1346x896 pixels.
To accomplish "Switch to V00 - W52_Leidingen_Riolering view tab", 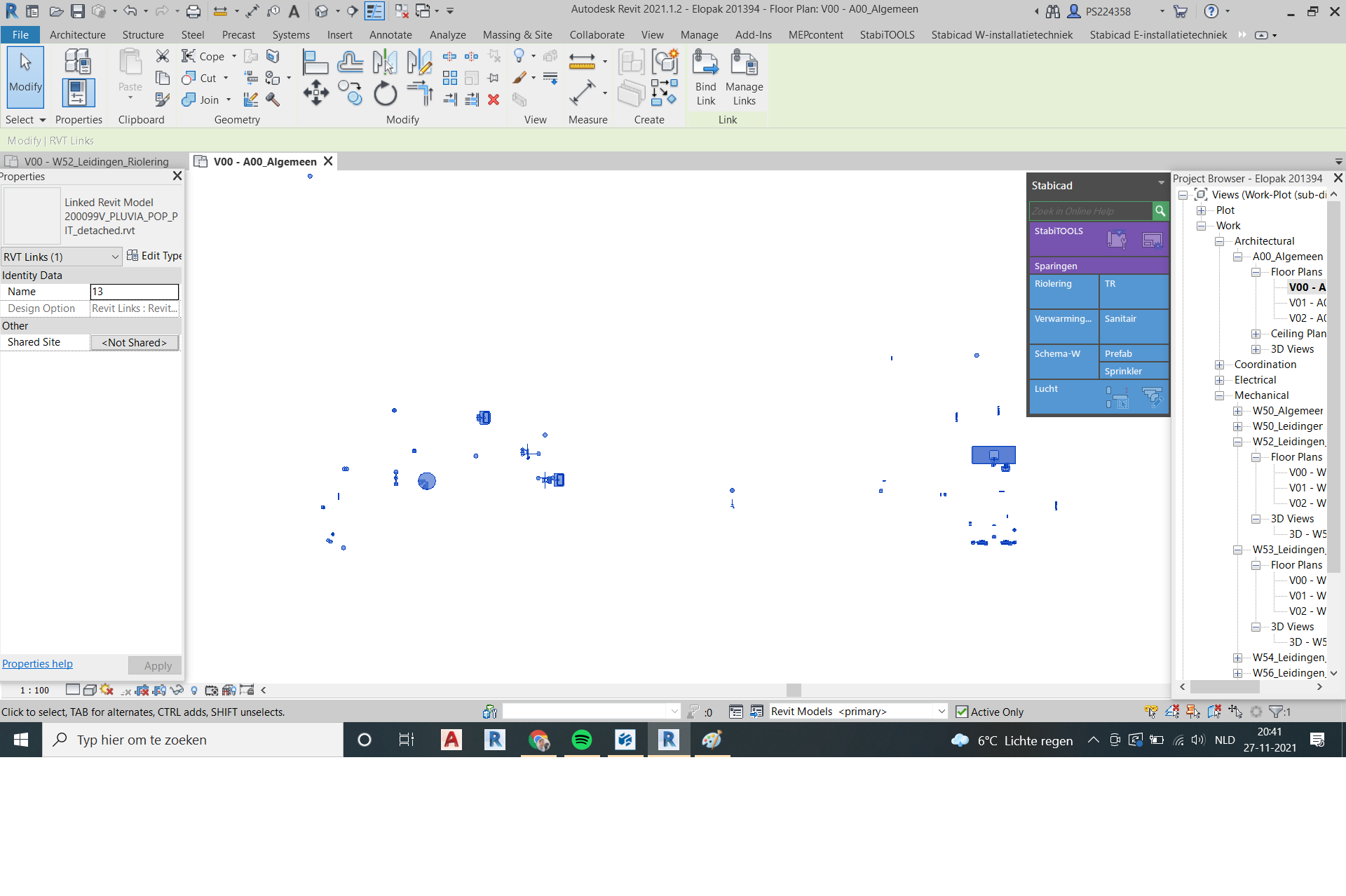I will [95, 161].
